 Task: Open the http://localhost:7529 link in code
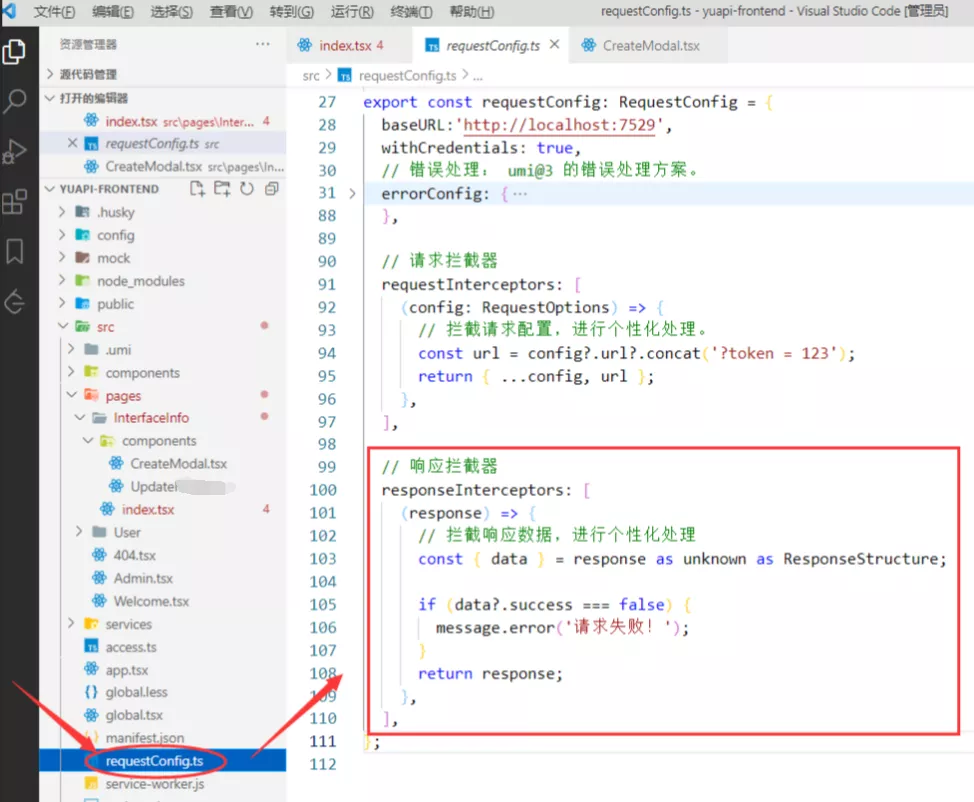(559, 125)
